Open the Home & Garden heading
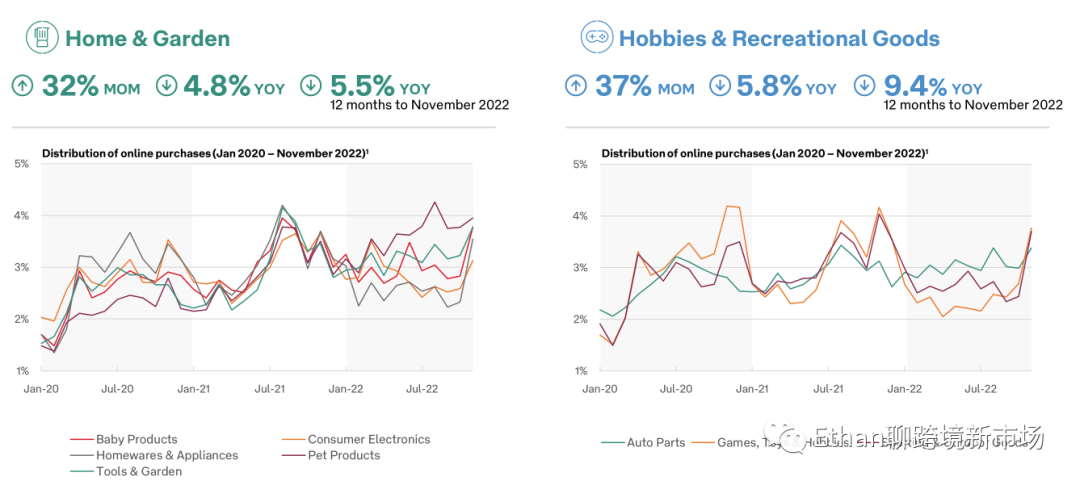Image resolution: width=1080 pixels, height=485 pixels. pyautogui.click(x=147, y=39)
